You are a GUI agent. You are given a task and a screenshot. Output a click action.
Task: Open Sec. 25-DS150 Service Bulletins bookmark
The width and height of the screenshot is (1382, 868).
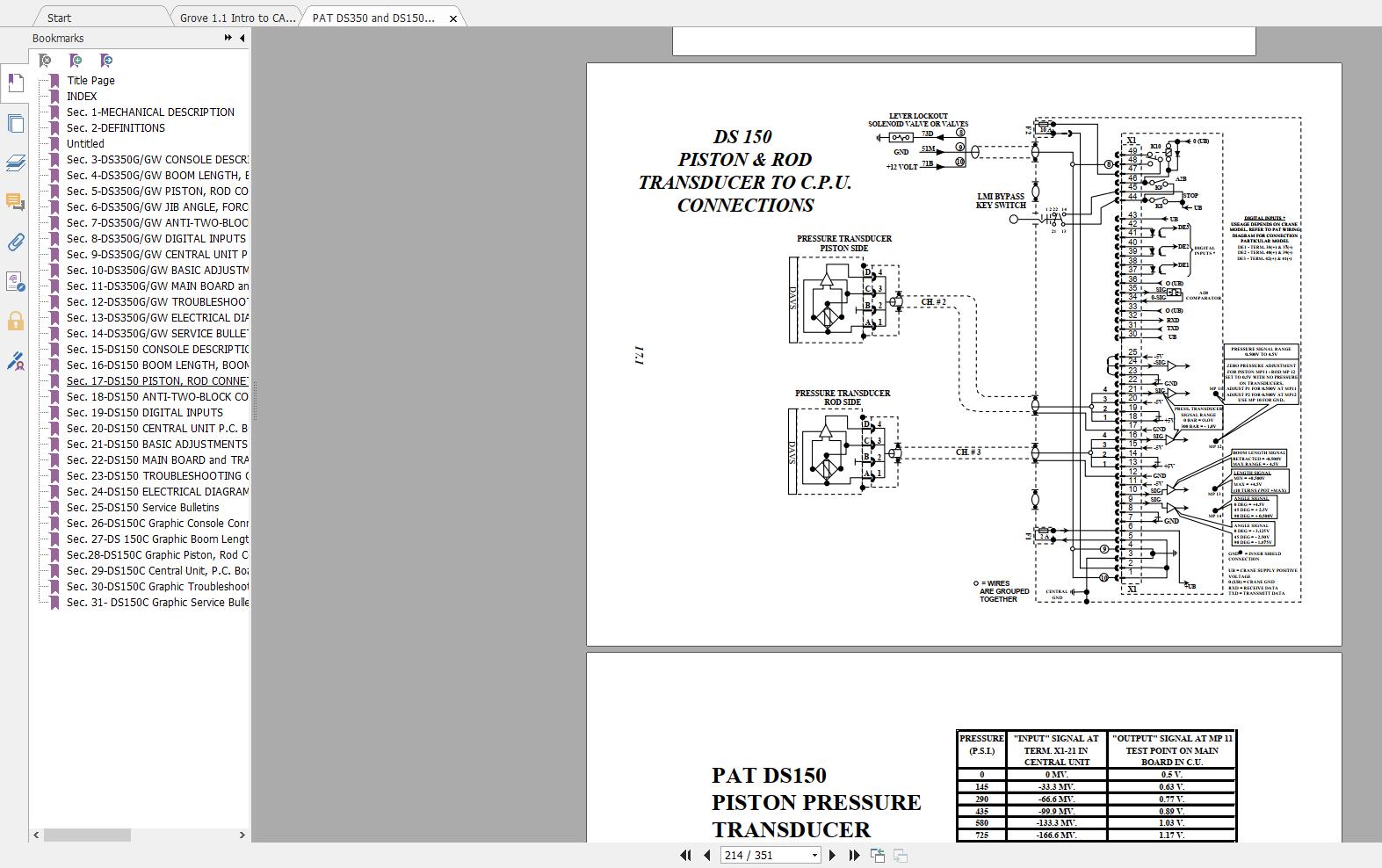pos(143,508)
